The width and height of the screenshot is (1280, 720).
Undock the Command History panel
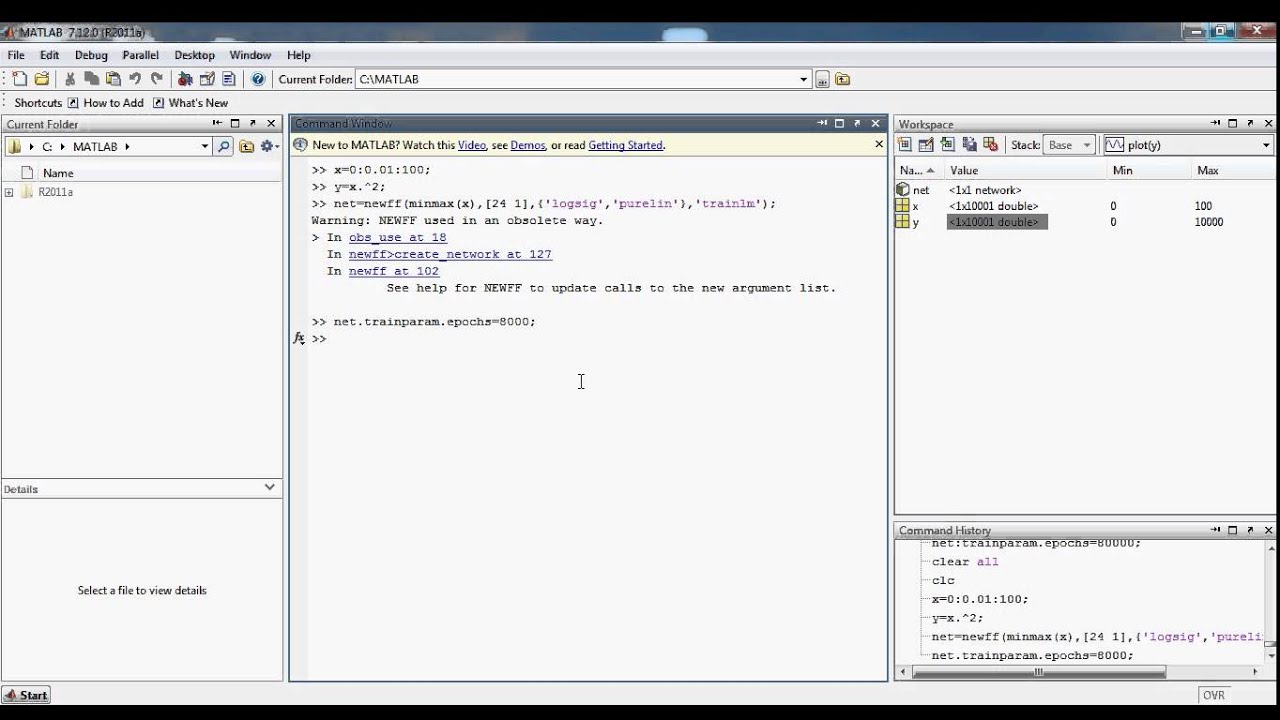point(1252,530)
